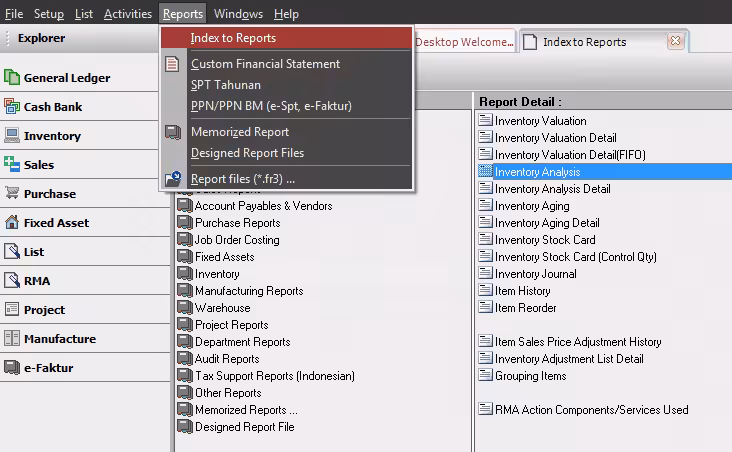Select Designed Report File category
Viewport: 732px width, 452px height.
(x=245, y=427)
